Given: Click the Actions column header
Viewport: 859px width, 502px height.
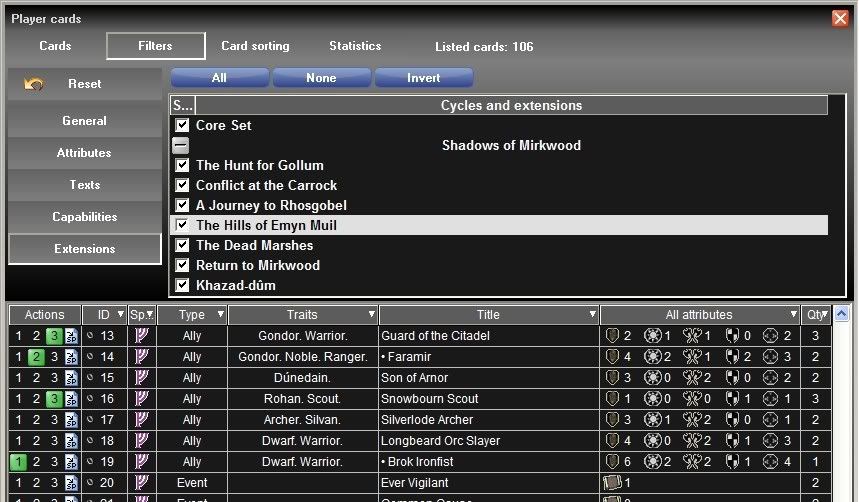Looking at the screenshot, I should click(45, 315).
